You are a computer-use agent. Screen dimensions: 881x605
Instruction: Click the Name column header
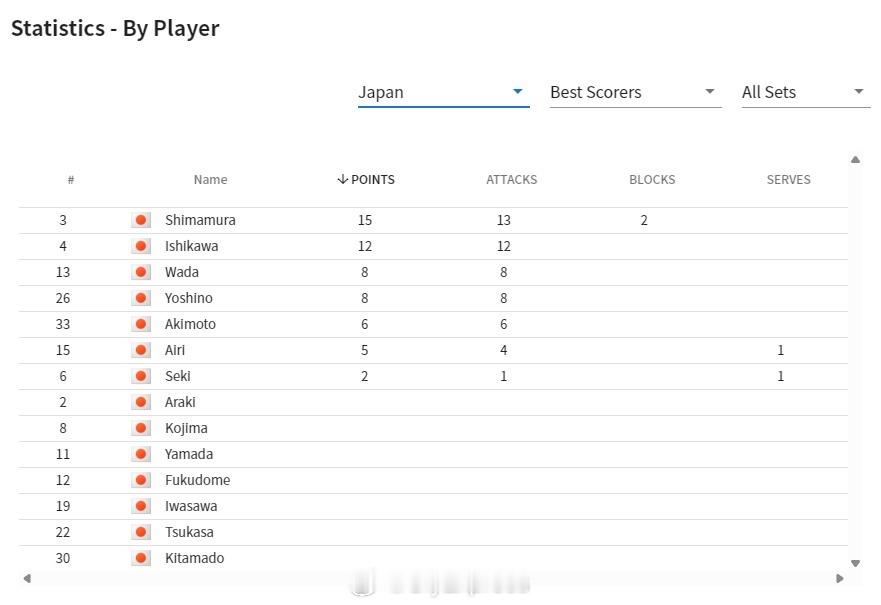pyautogui.click(x=210, y=180)
